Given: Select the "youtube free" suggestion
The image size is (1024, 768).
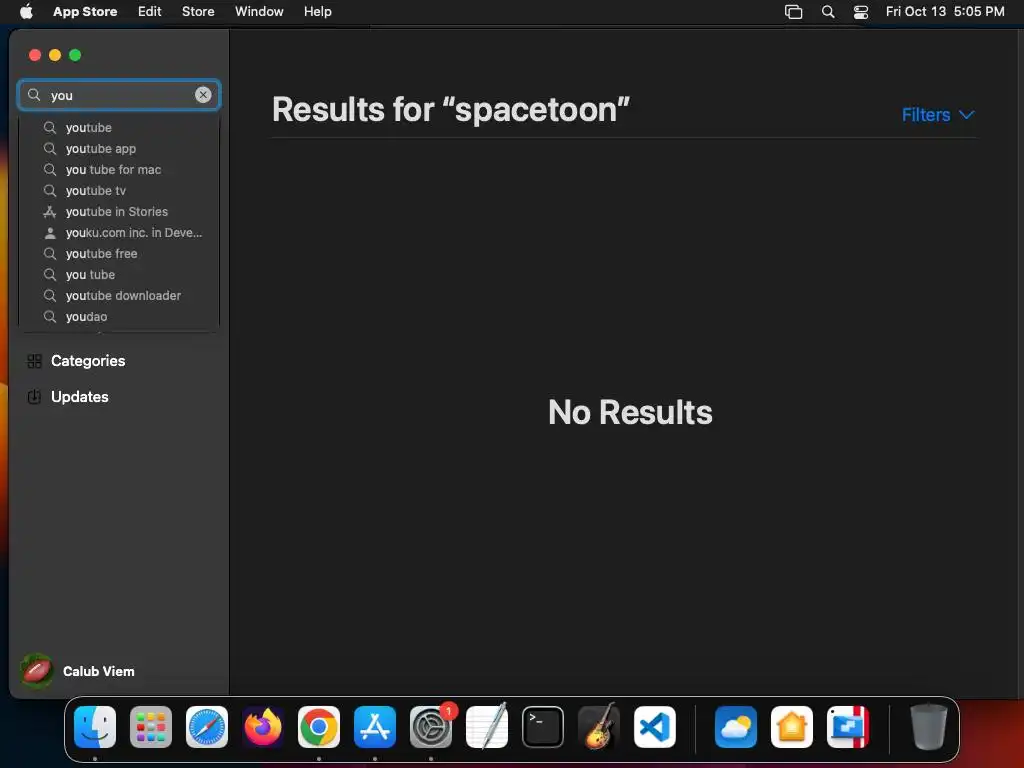Looking at the screenshot, I should (x=120, y=253).
